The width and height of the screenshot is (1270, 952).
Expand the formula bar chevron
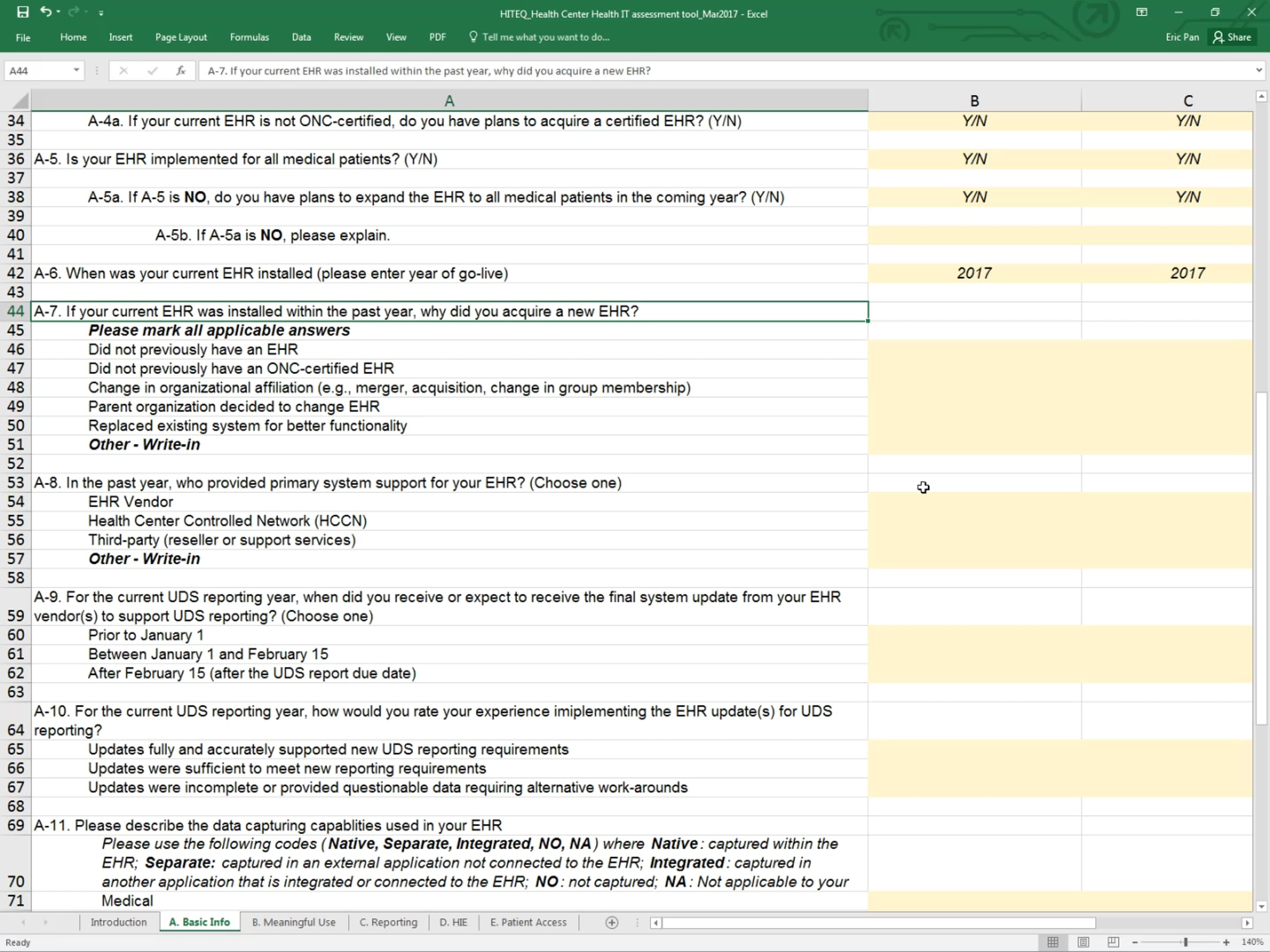point(1258,70)
